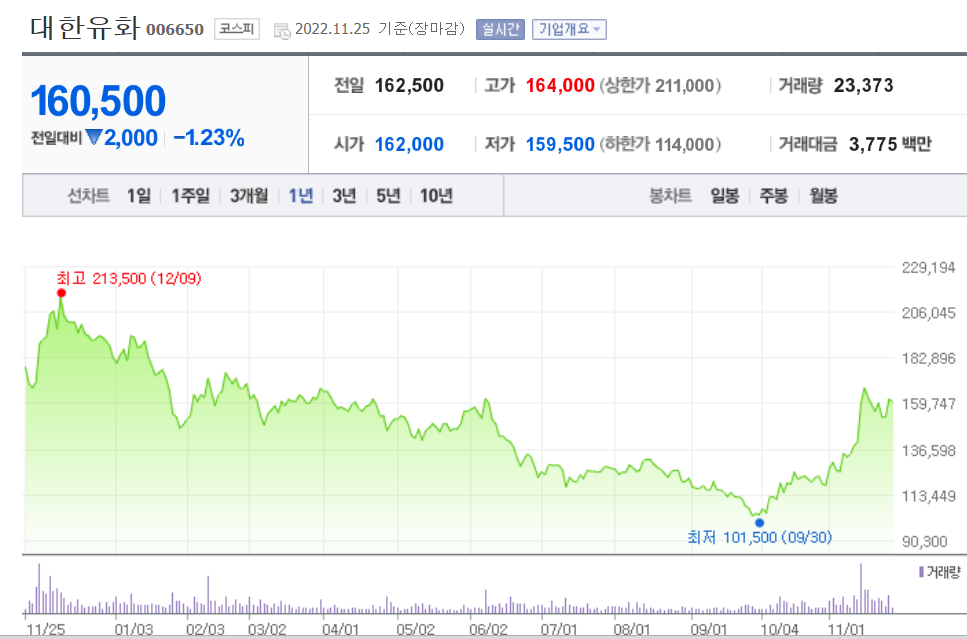967x639 pixels.
Task: Click the purple 거래량 legend marker
Action: click(x=921, y=572)
